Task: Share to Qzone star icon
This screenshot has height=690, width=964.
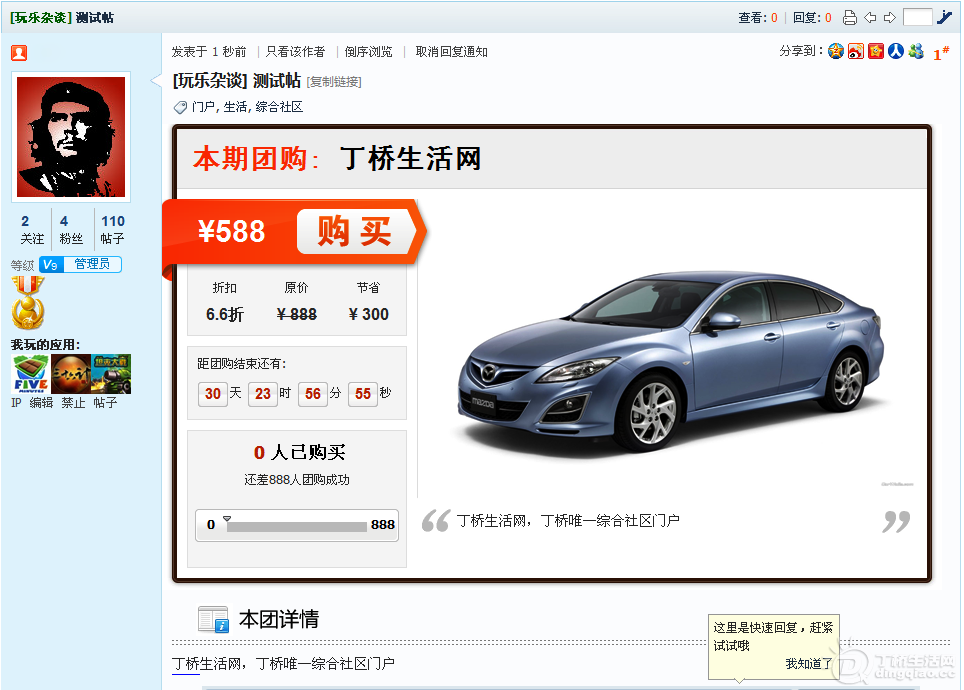Action: click(836, 52)
